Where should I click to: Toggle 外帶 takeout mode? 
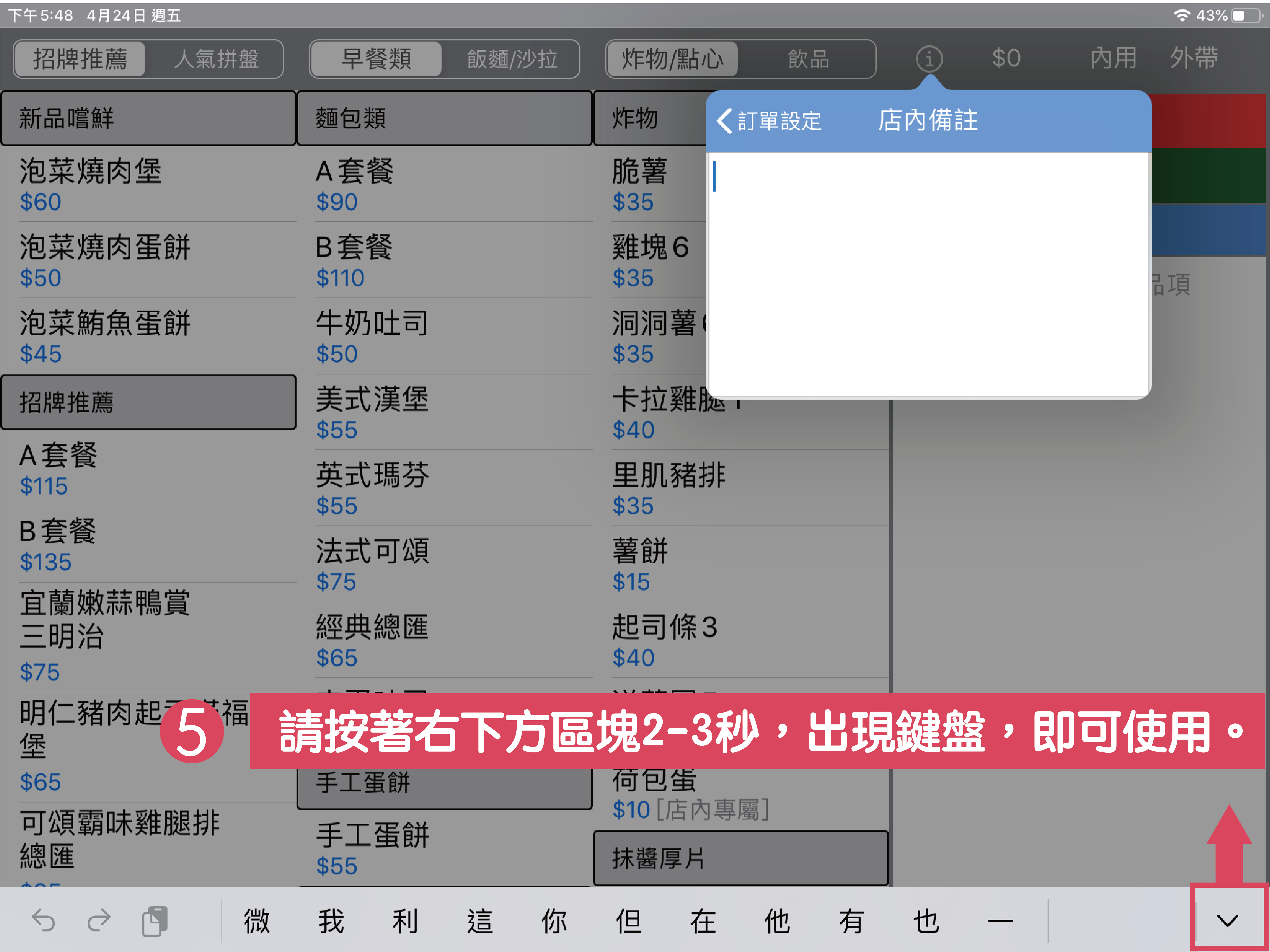tap(1194, 57)
